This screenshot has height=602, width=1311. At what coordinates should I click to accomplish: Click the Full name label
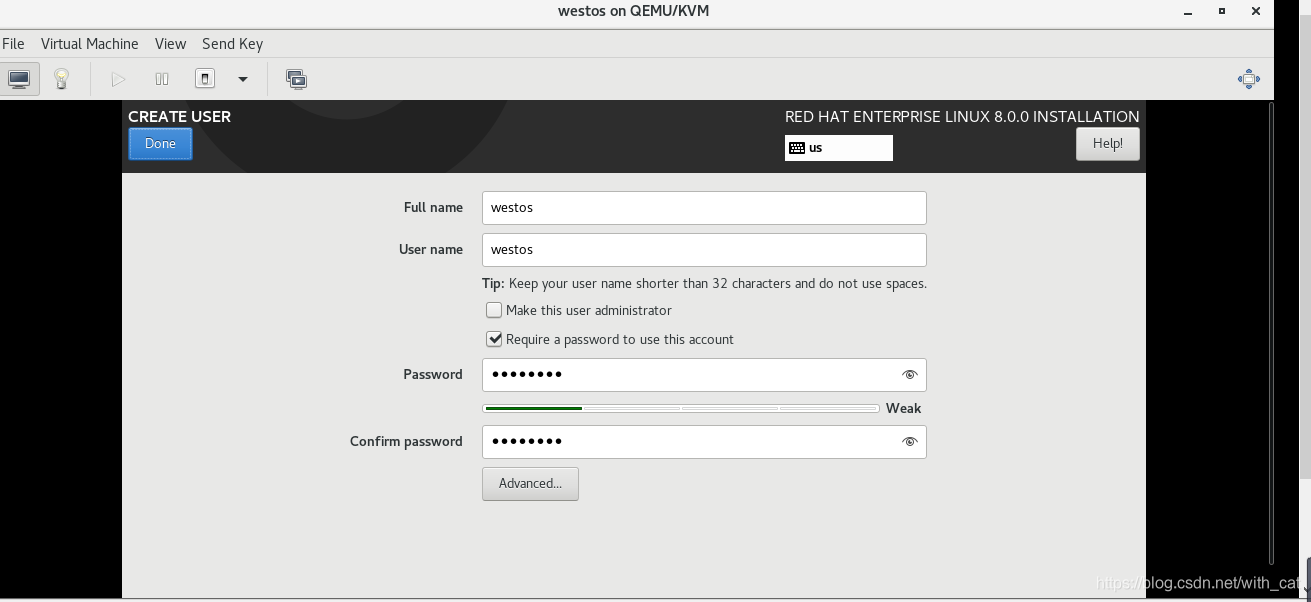(433, 208)
